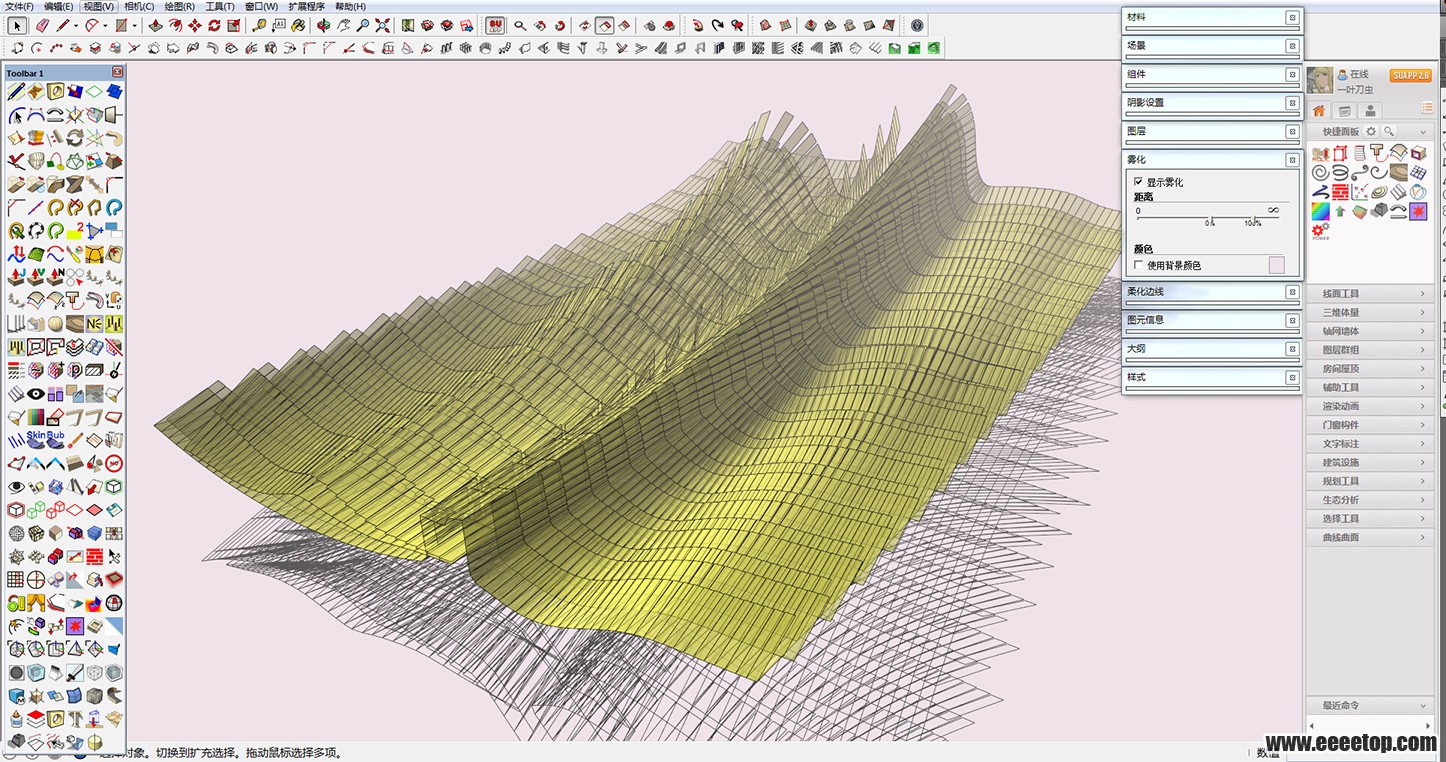The width and height of the screenshot is (1446, 762).
Task: Open the 三维体量 category
Action: 1370,313
